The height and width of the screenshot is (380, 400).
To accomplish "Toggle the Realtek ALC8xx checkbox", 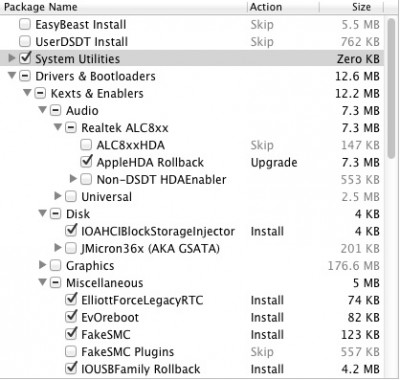I will click(71, 128).
